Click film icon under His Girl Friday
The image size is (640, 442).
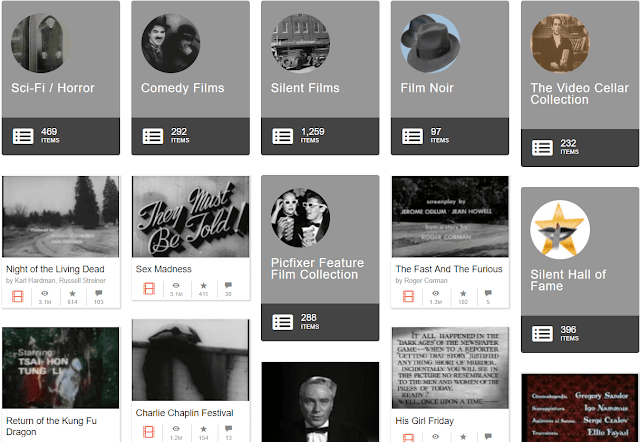coord(409,438)
